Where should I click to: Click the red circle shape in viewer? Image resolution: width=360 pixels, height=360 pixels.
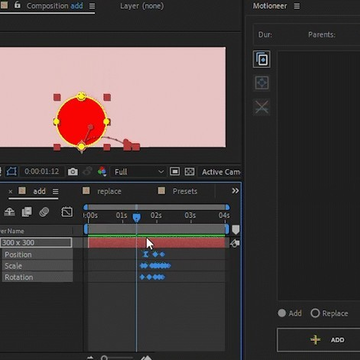[x=81, y=122]
